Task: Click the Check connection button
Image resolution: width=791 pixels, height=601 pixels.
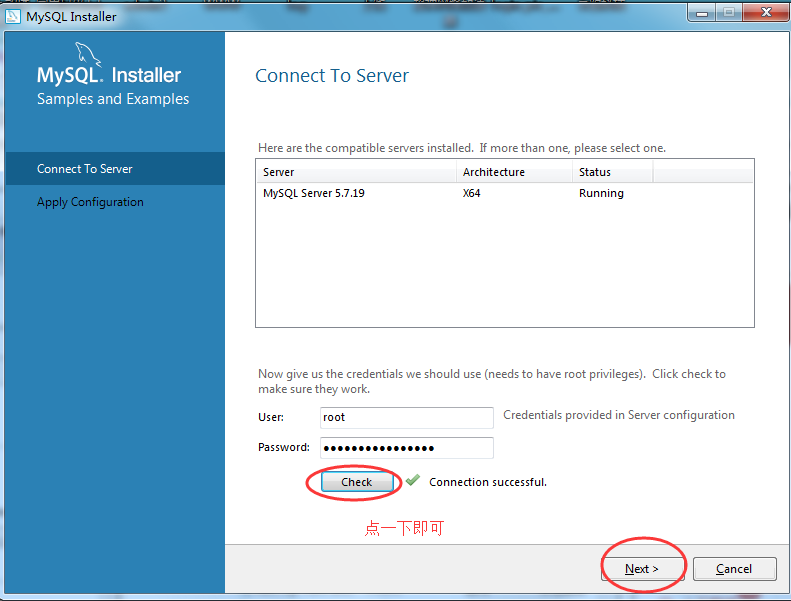Action: 357,482
